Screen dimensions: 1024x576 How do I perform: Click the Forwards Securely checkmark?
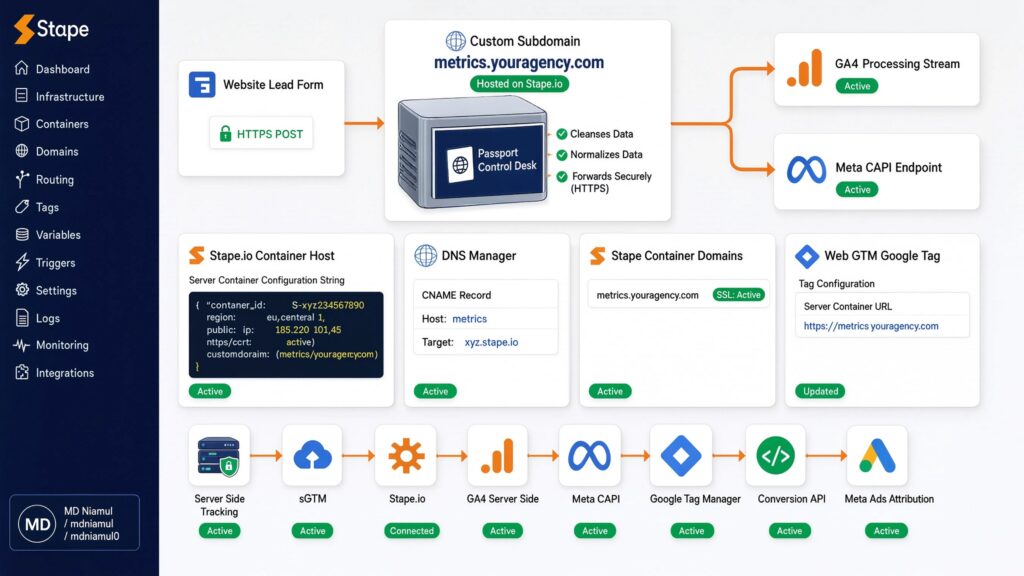point(562,176)
